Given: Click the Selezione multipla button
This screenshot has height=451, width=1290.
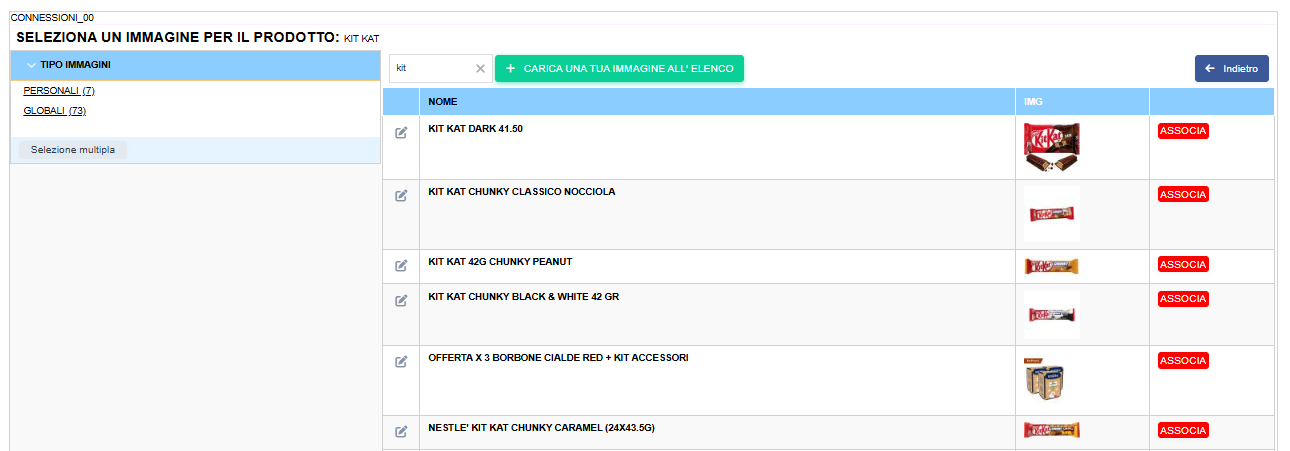Looking at the screenshot, I should point(73,150).
